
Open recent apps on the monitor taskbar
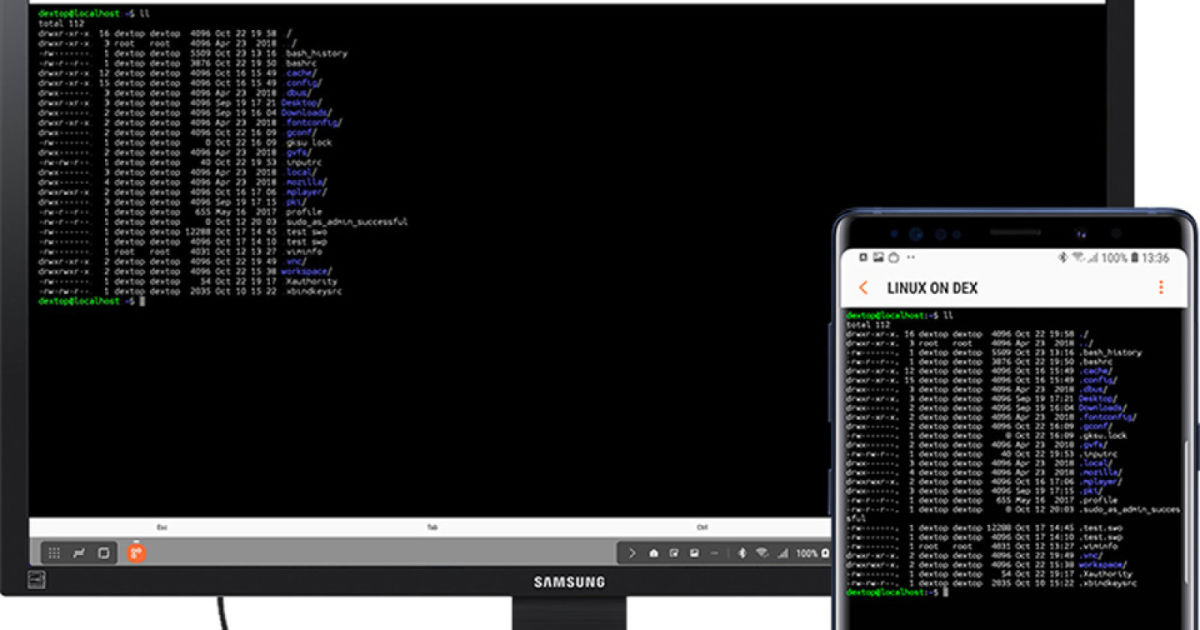click(78, 552)
